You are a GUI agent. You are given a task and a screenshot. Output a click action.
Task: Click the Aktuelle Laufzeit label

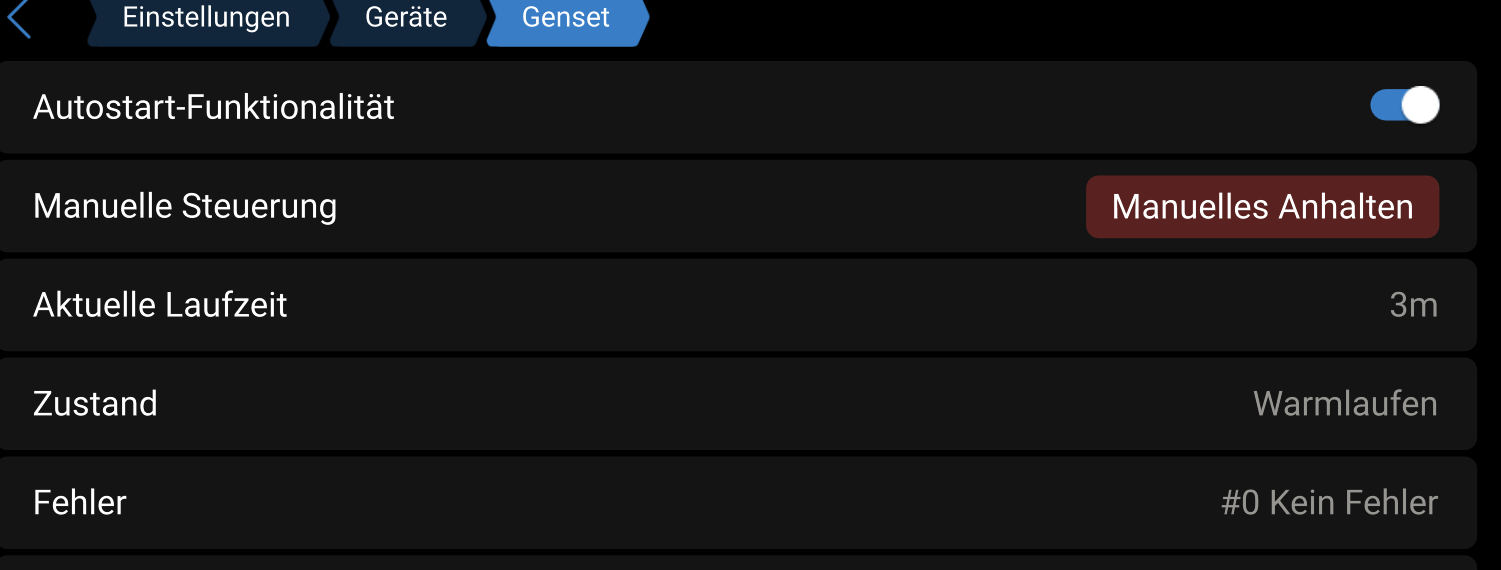point(160,305)
